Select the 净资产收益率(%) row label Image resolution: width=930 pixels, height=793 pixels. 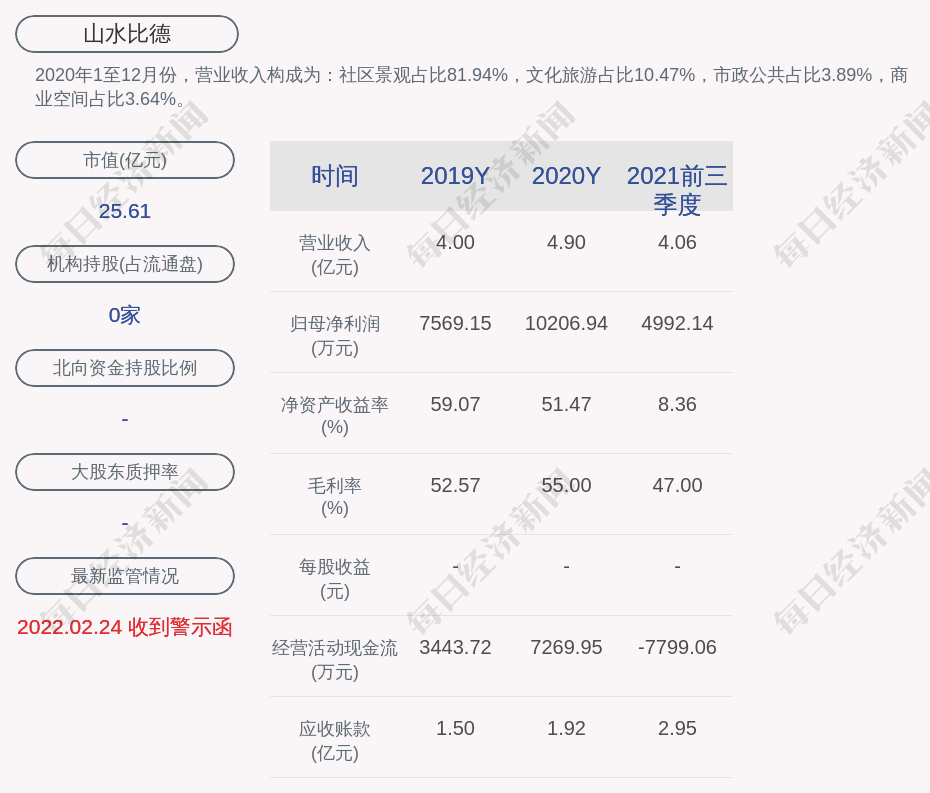[x=335, y=416]
